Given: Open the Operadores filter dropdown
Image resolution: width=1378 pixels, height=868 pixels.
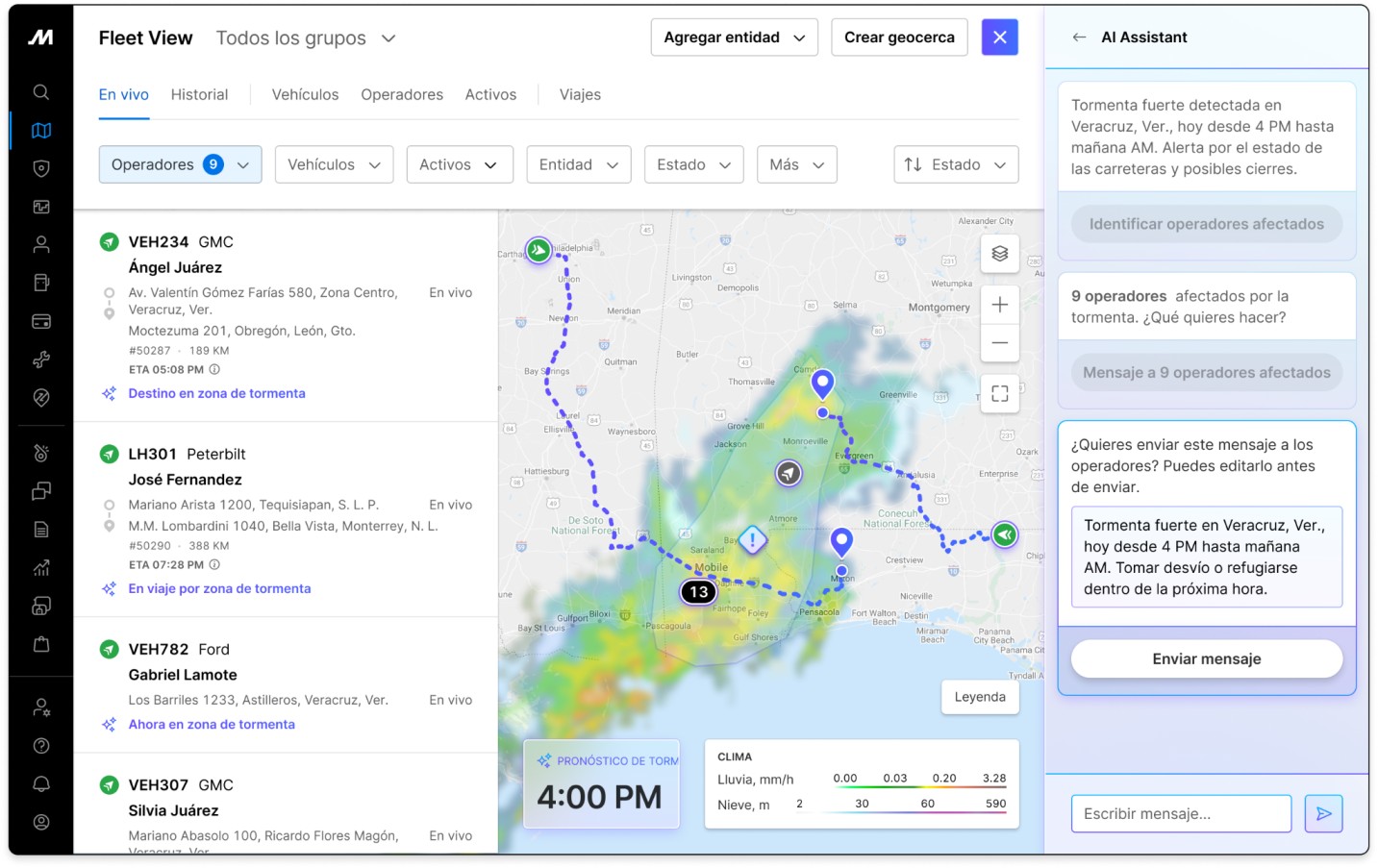Looking at the screenshot, I should [x=180, y=164].
